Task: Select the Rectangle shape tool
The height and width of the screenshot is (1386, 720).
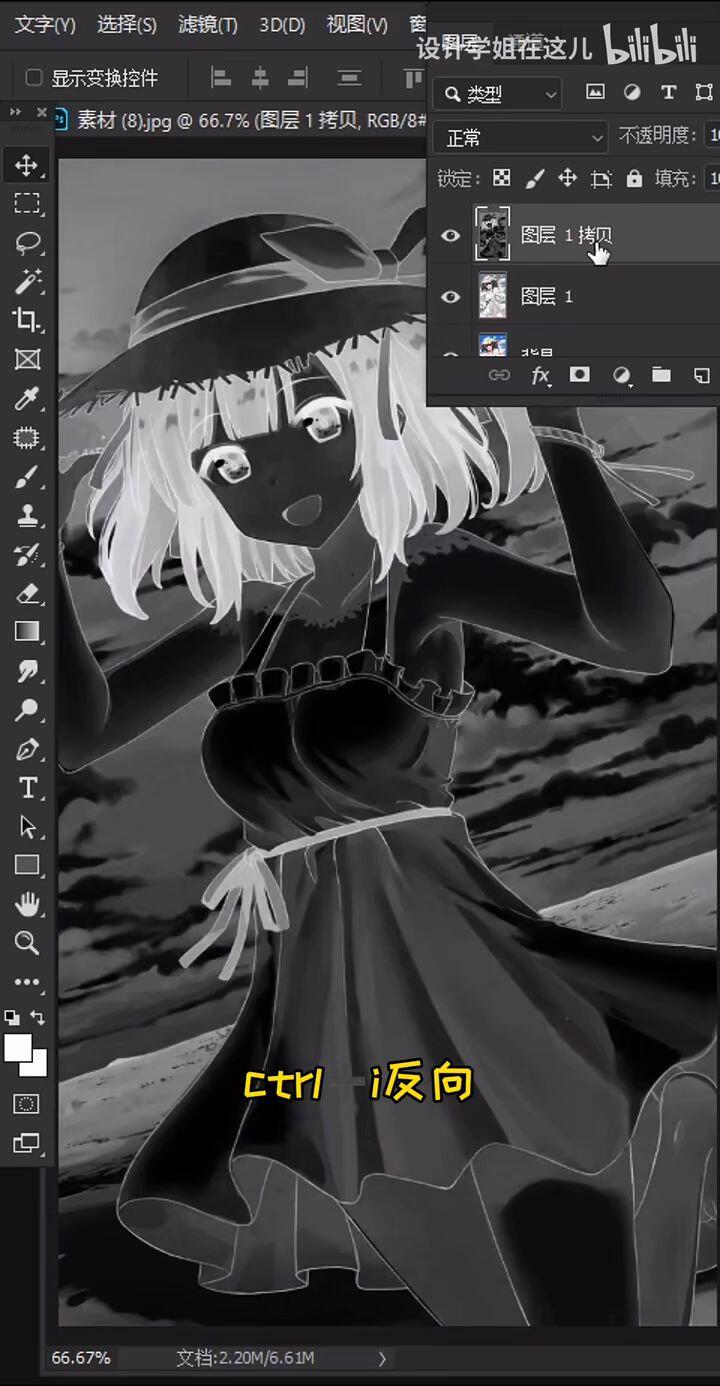Action: [x=27, y=865]
